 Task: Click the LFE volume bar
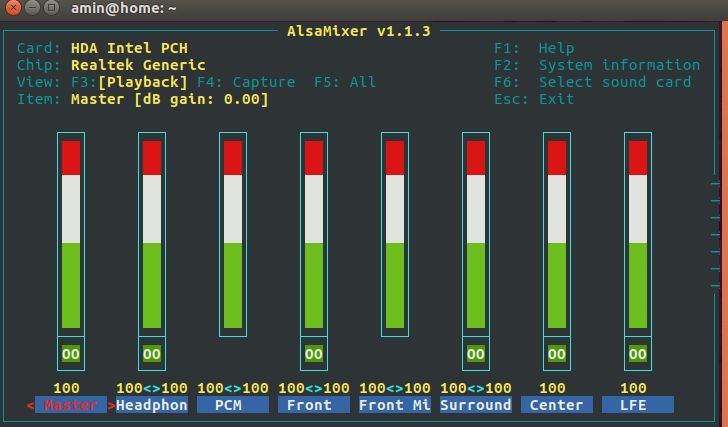tap(638, 234)
